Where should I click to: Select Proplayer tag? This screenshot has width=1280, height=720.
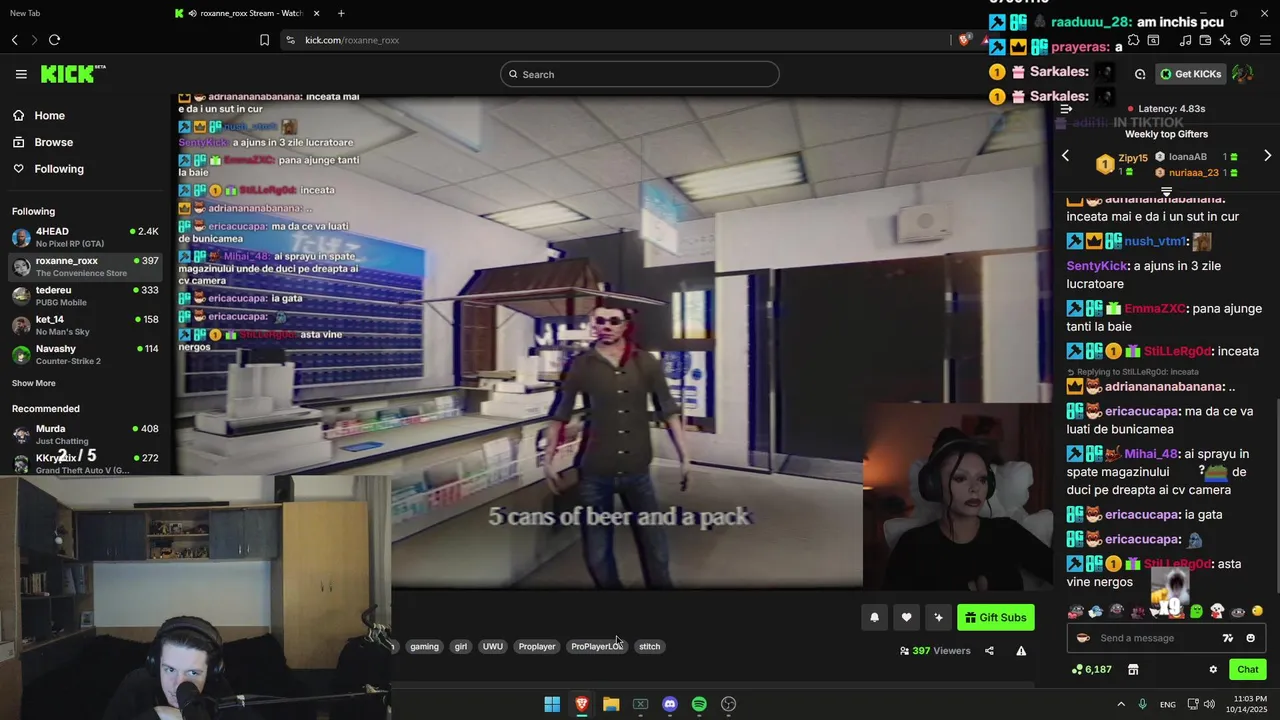click(537, 646)
